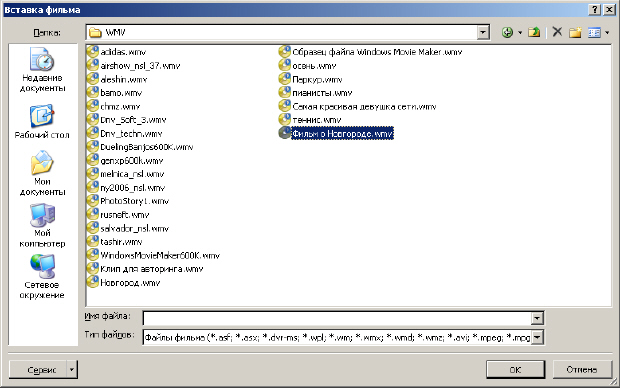Go to Desktop (Рабочий стол) place

click(42, 121)
